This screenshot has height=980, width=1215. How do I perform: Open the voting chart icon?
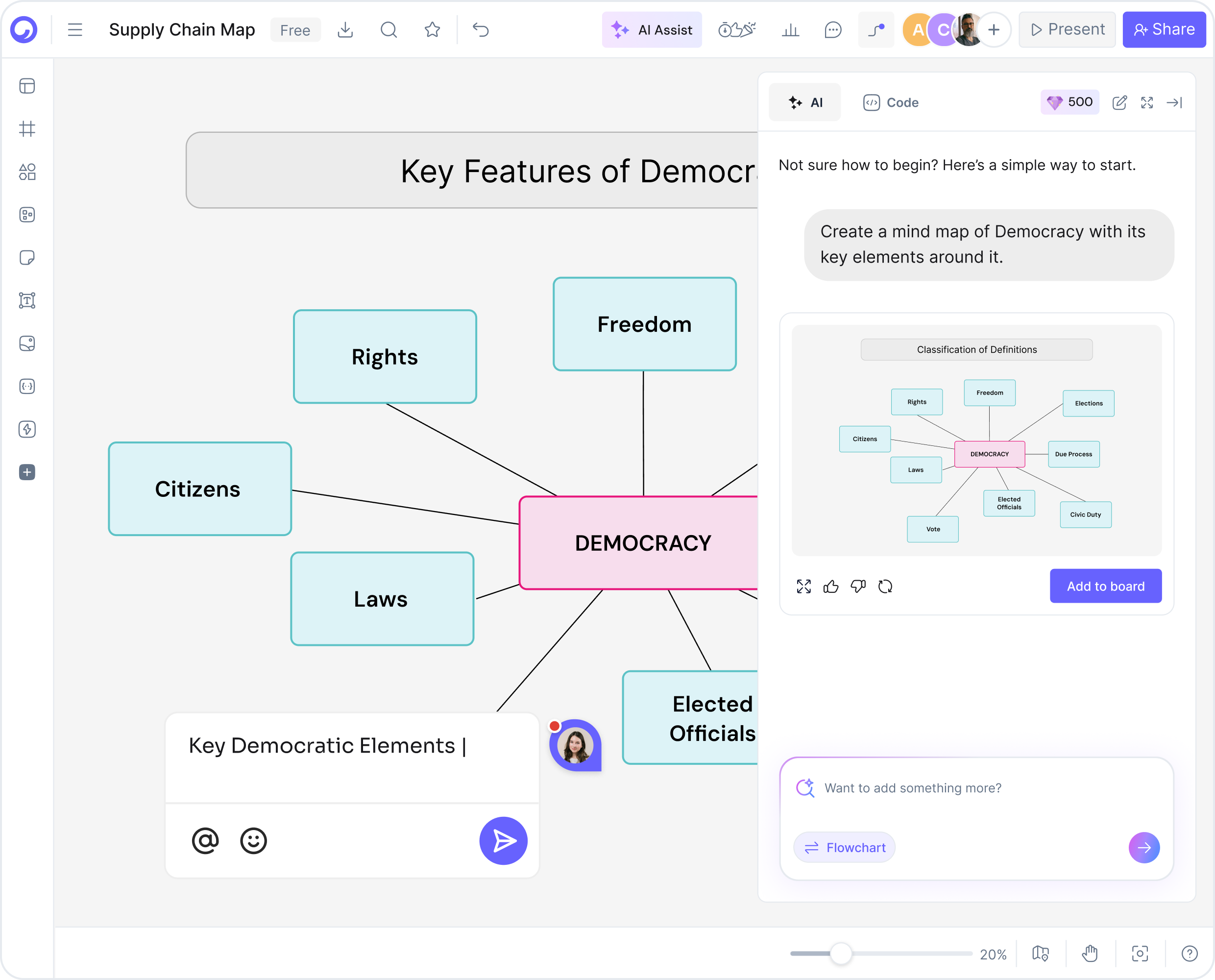[791, 30]
